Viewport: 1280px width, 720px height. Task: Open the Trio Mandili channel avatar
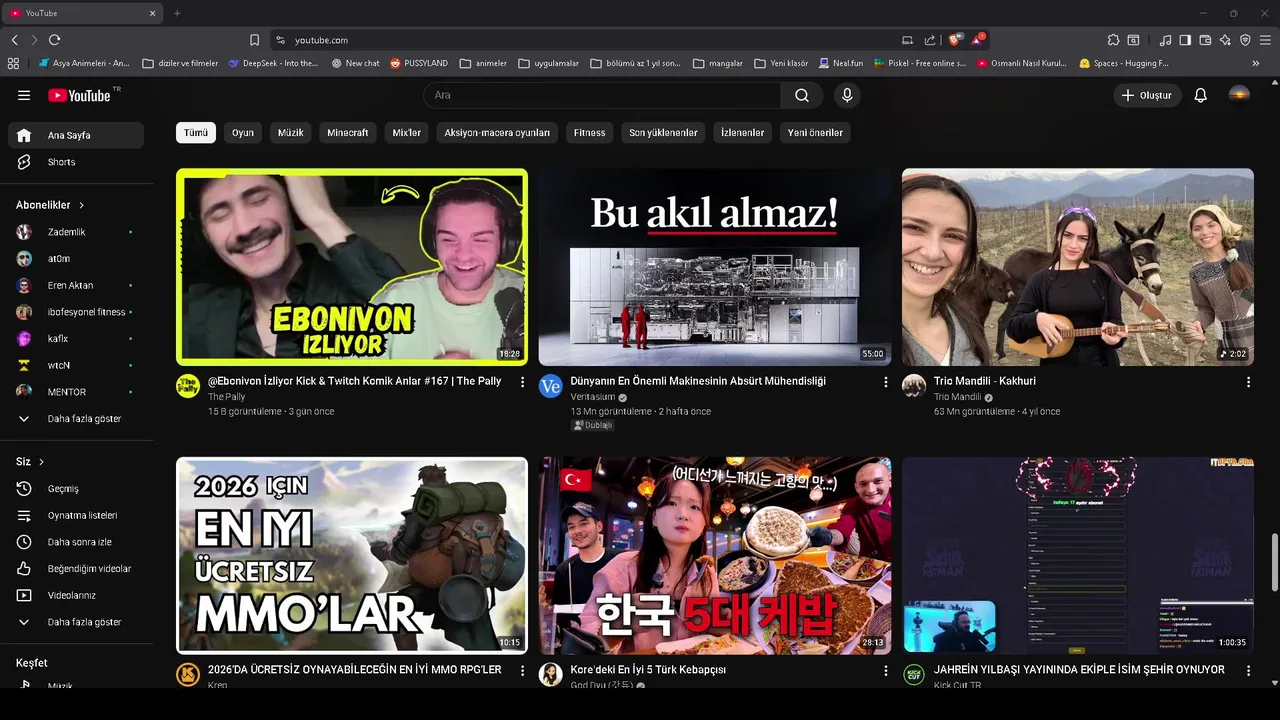coord(914,386)
